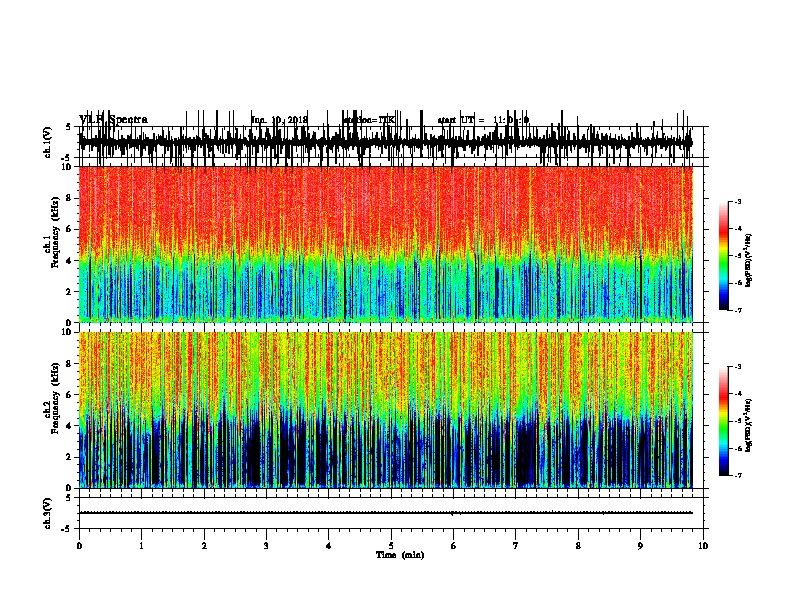
Task: Click the "10" tick on the time axis
Action: [703, 546]
